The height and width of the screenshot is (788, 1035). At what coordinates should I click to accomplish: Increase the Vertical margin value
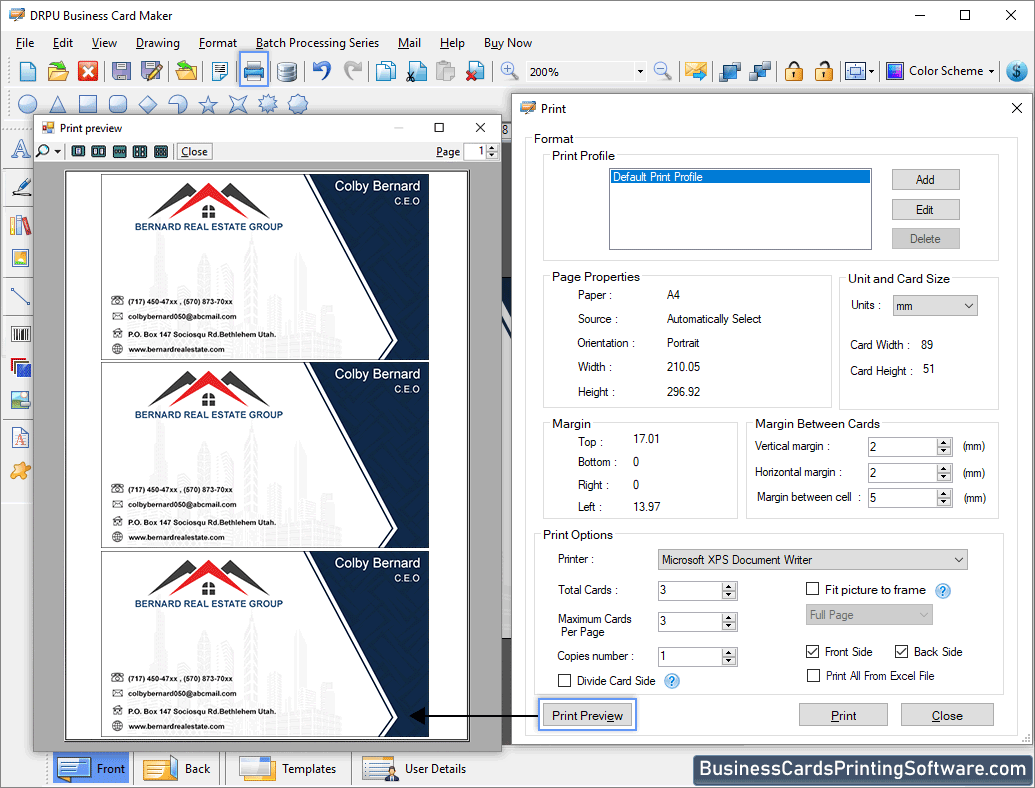(944, 442)
